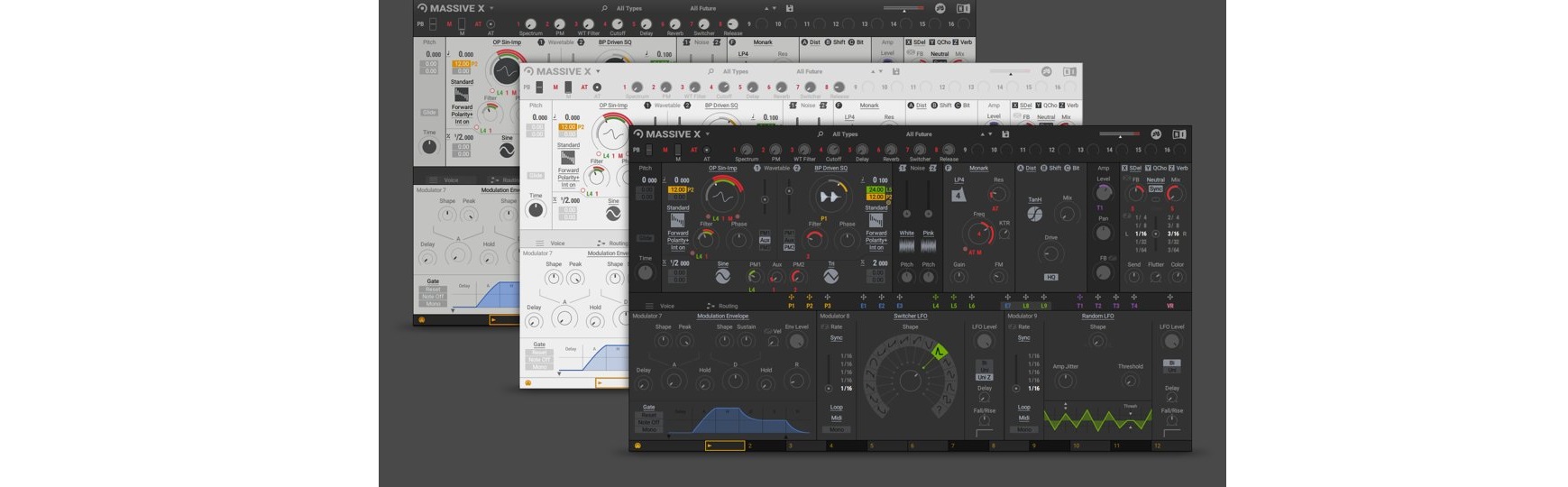Viewport: 1568px width, 487px height.
Task: Select modulation source P1 routing icon
Action: pyautogui.click(x=792, y=298)
